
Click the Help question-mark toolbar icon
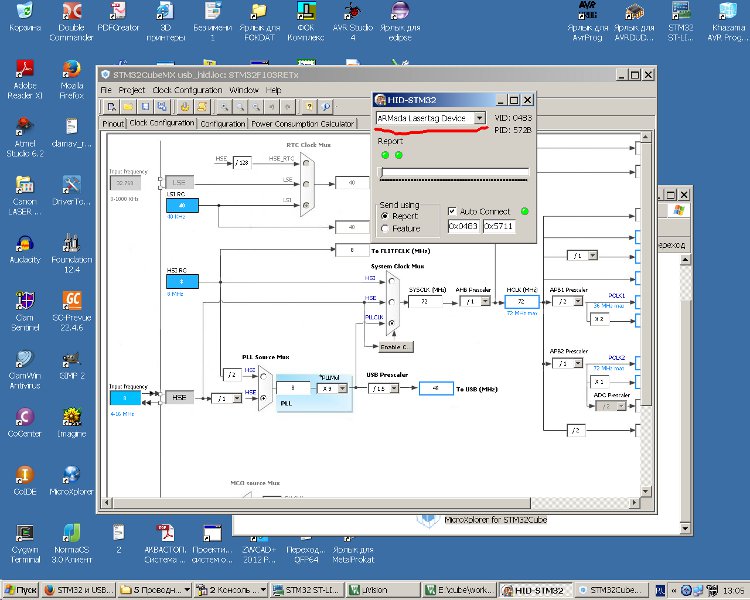pos(309,106)
